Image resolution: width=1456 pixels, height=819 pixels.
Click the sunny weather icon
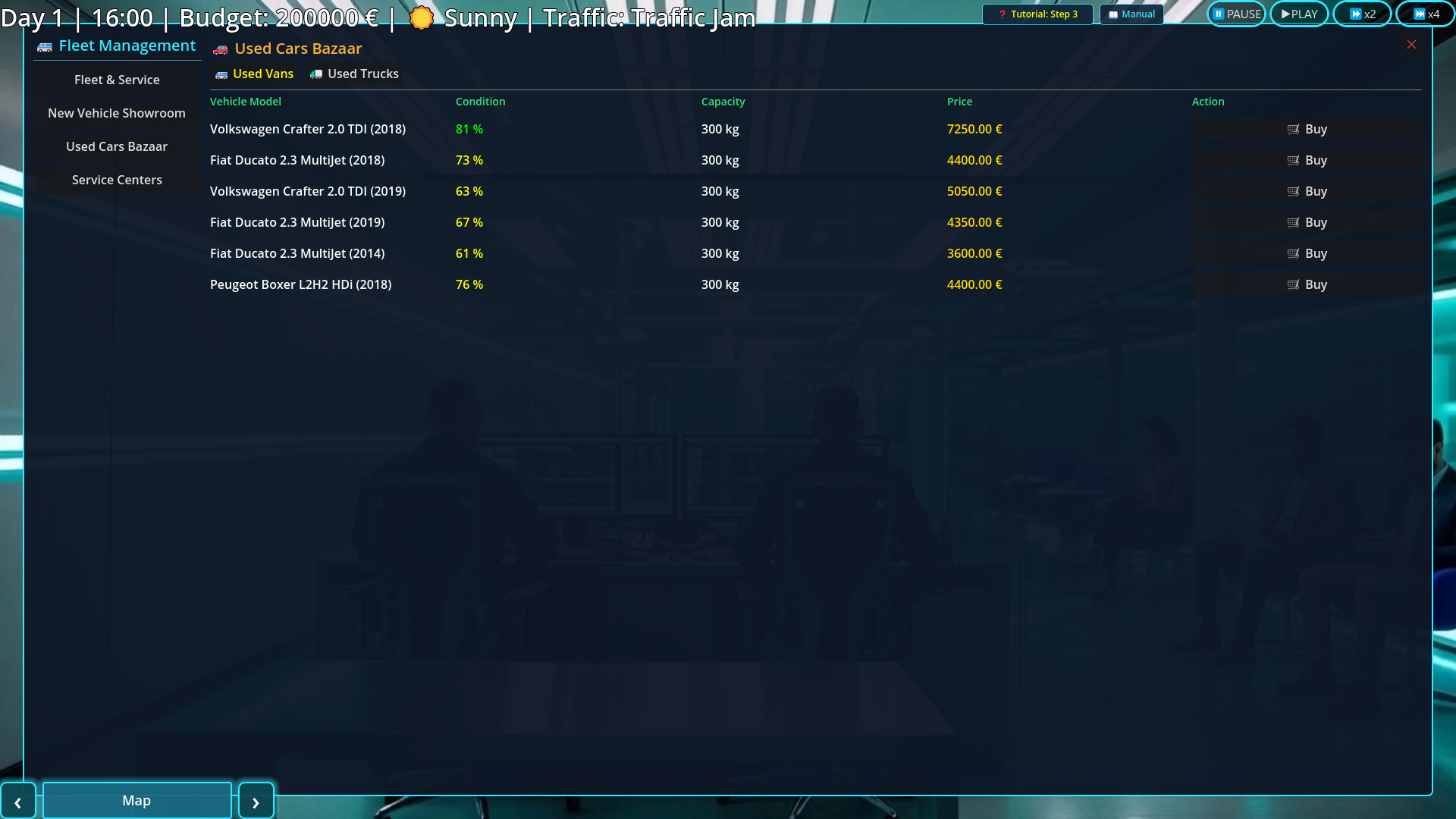point(422,17)
